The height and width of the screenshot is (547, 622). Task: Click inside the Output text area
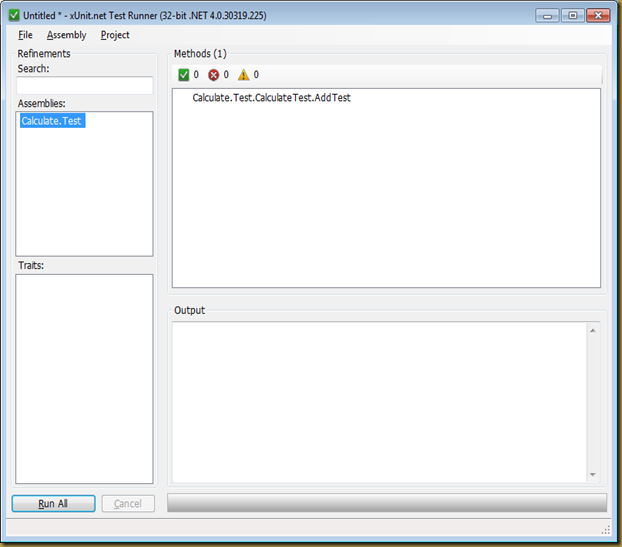coord(379,402)
